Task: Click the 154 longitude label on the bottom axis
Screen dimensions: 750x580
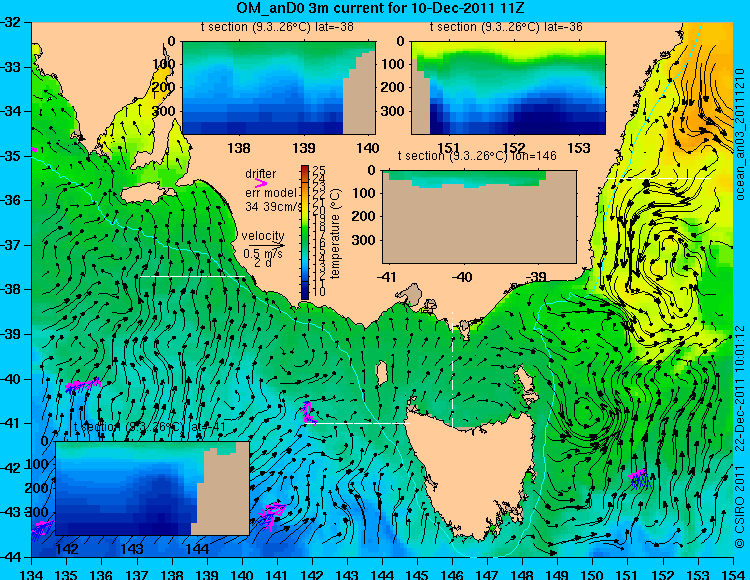Action: pyautogui.click(x=733, y=574)
